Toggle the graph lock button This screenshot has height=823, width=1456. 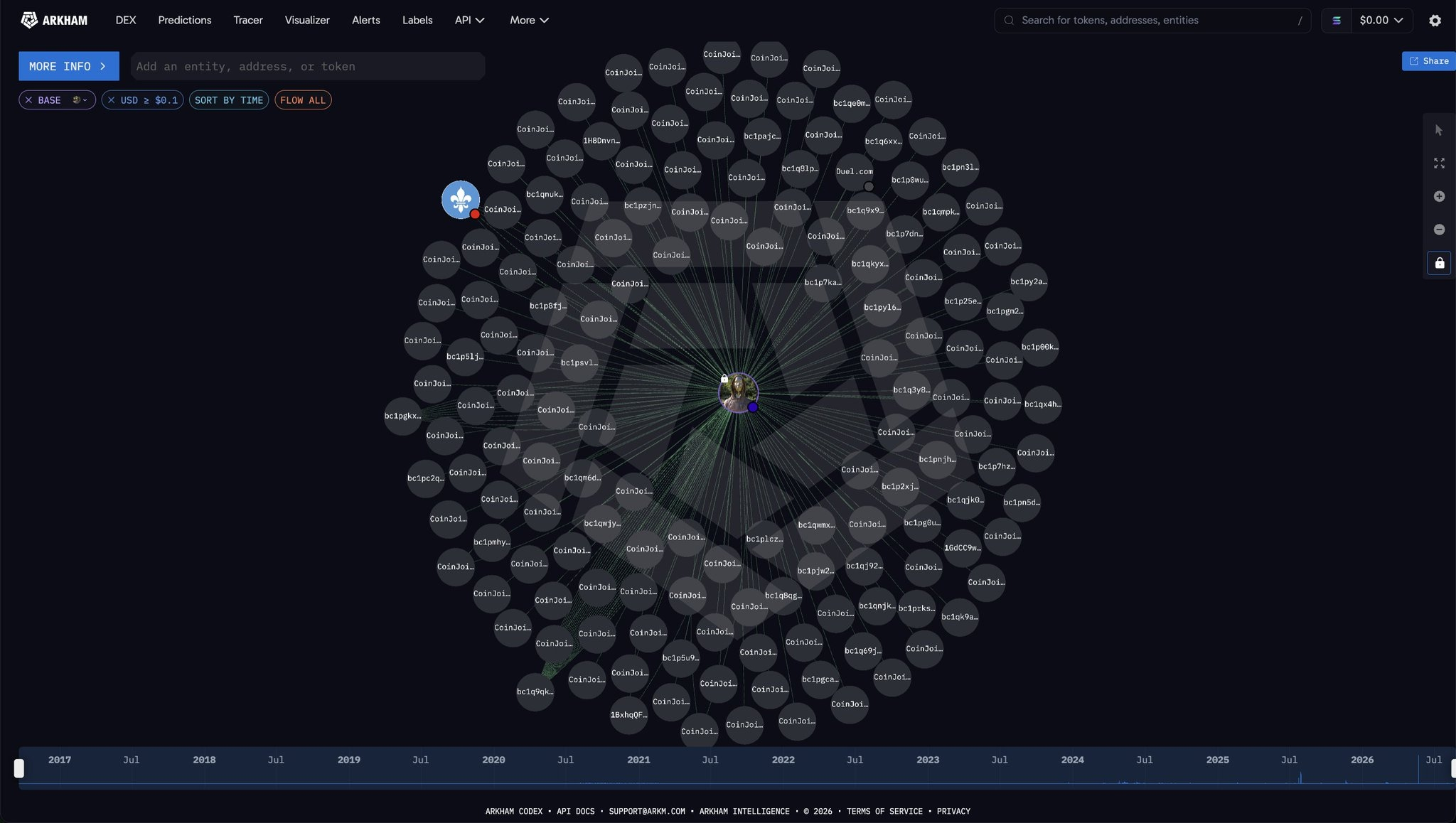pos(1439,263)
